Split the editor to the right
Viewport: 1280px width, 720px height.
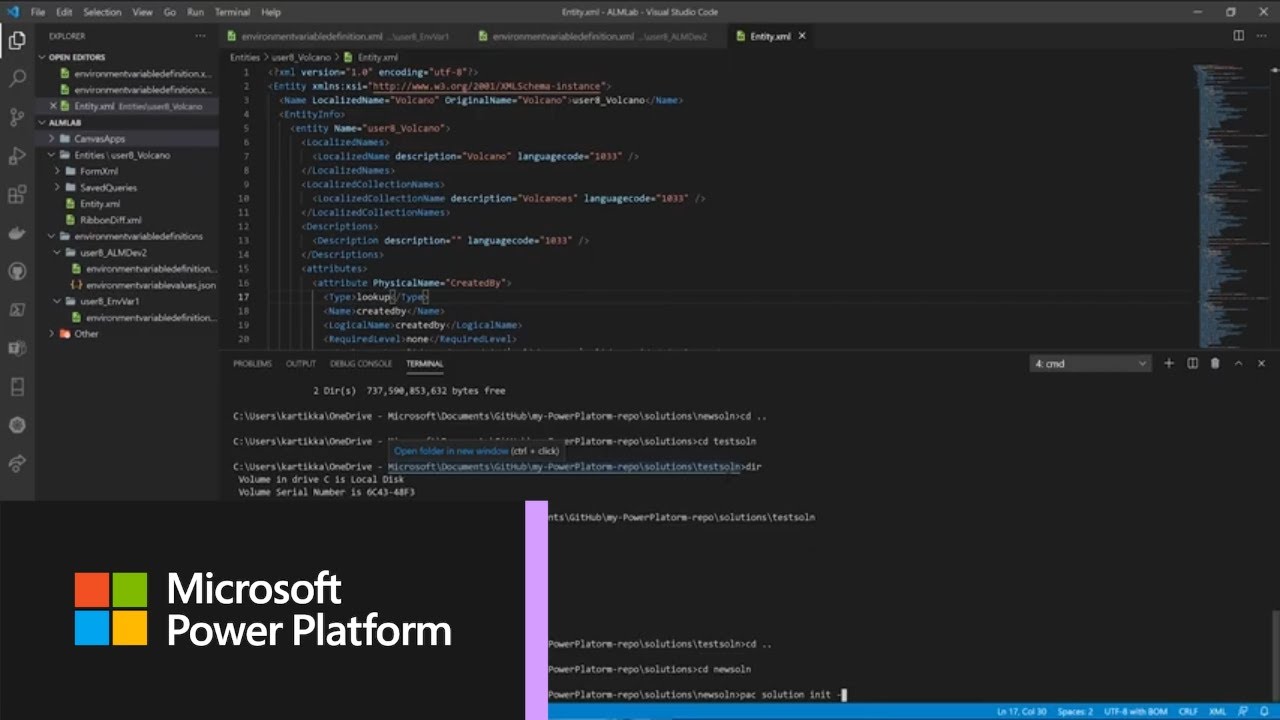coord(1239,36)
